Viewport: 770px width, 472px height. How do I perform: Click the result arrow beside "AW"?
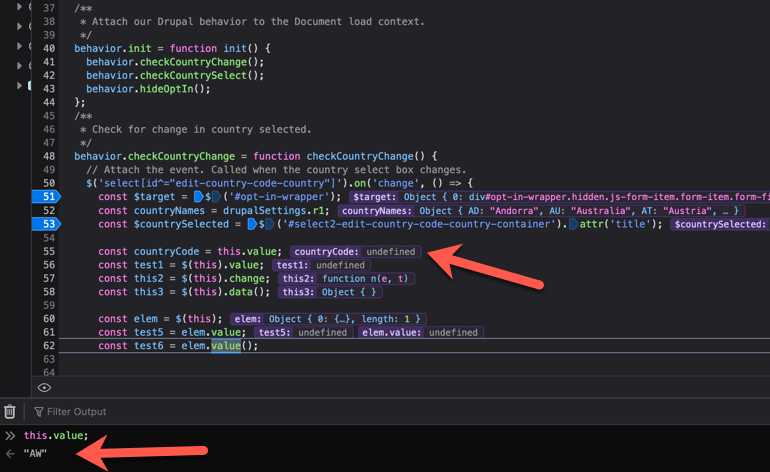point(10,453)
